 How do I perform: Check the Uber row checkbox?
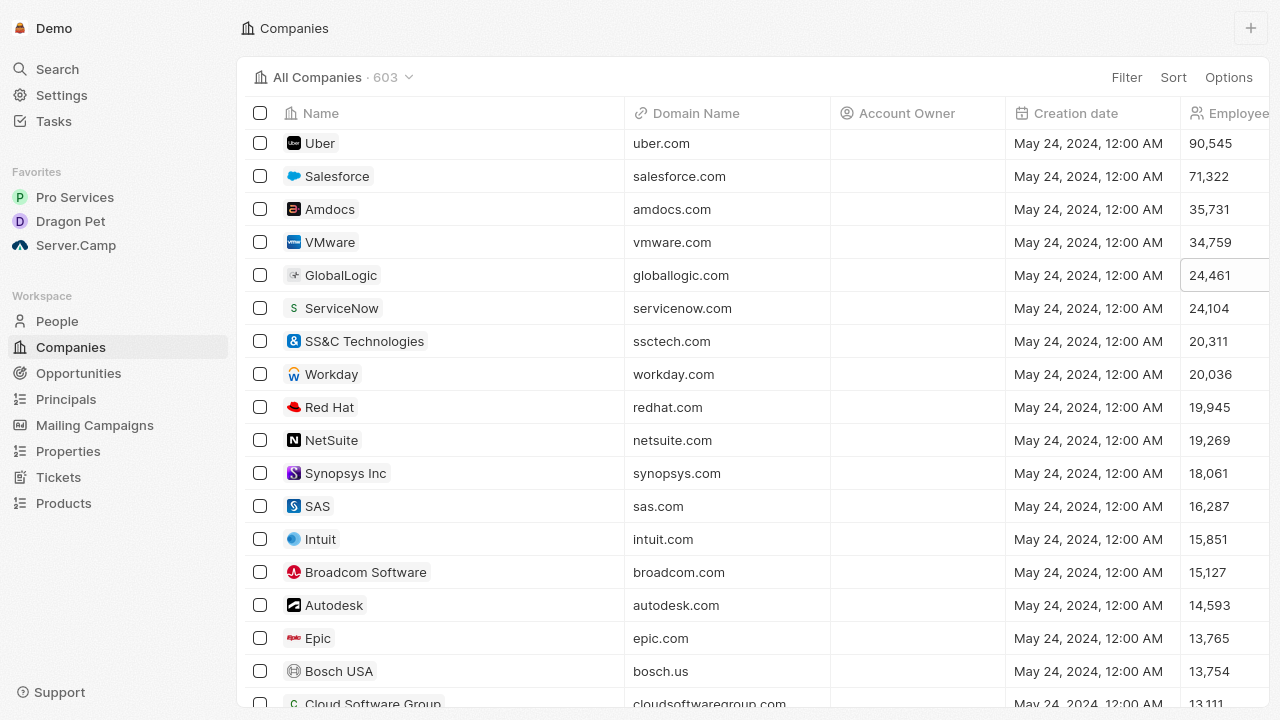pos(260,143)
